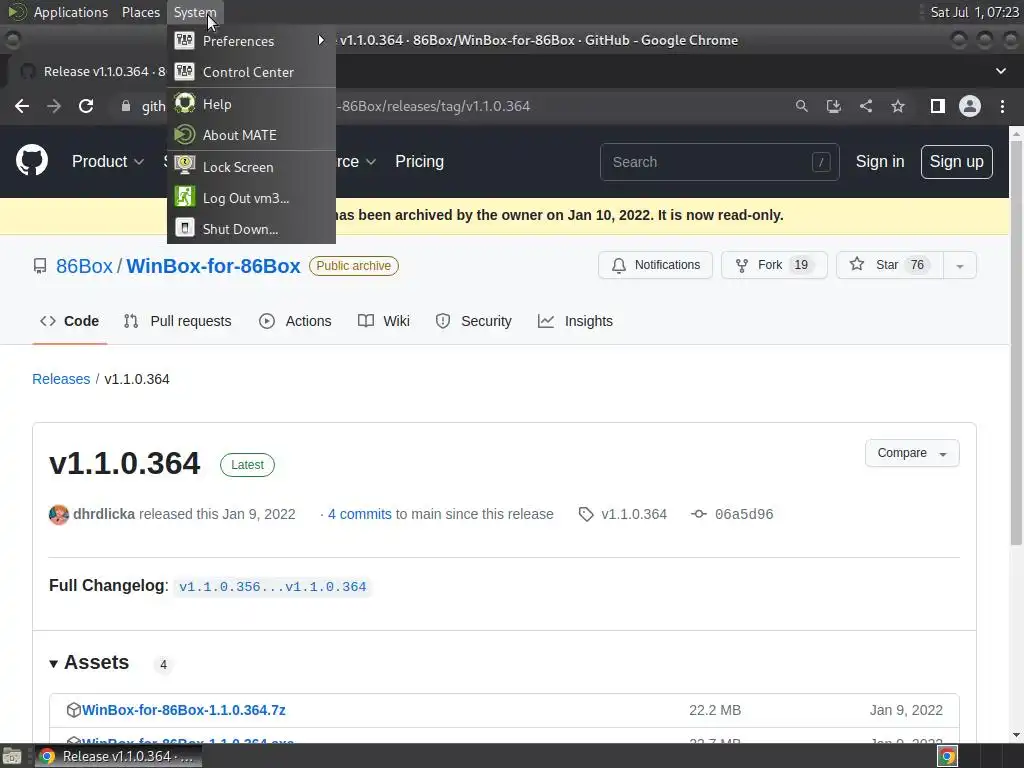1024x768 pixels.
Task: Click the clock showing Sat Jul 1
Action: click(x=974, y=12)
